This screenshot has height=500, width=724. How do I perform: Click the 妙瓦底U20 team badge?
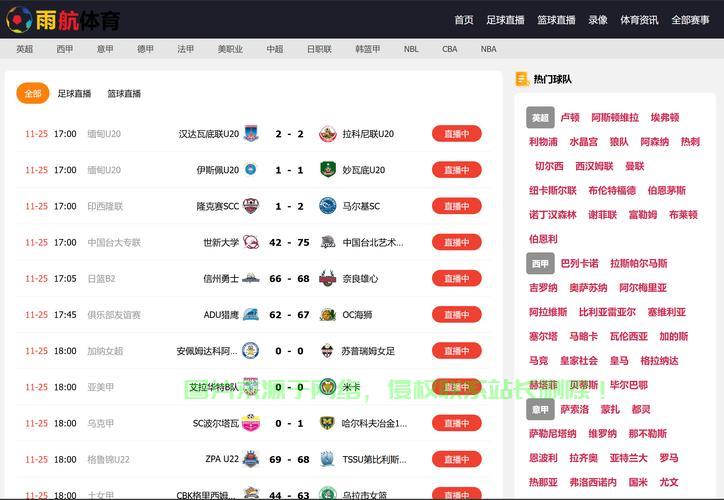coord(328,170)
